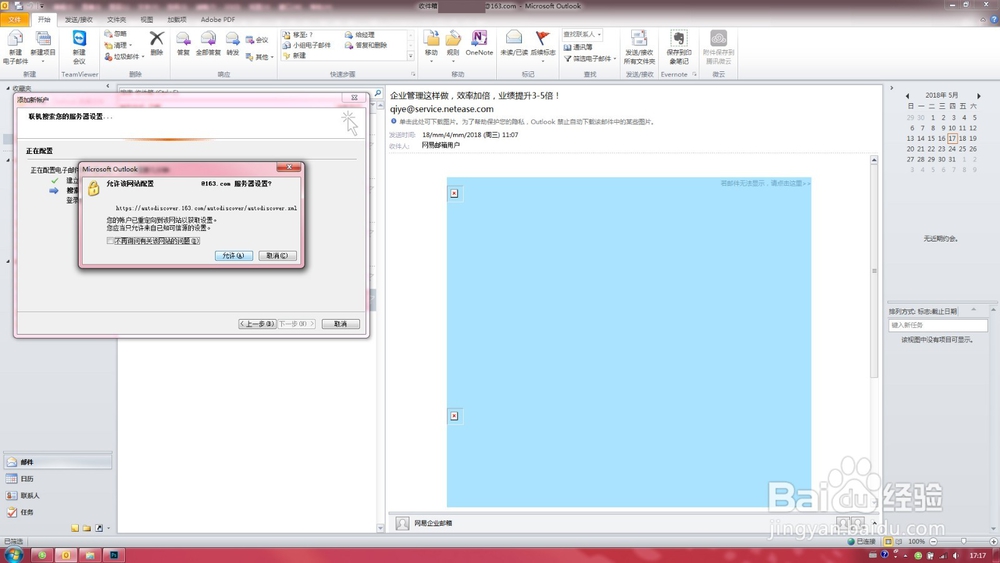This screenshot has width=1000, height=563.
Task: Close the Microsoft Outlook autodiscover dialog
Action: click(x=289, y=167)
